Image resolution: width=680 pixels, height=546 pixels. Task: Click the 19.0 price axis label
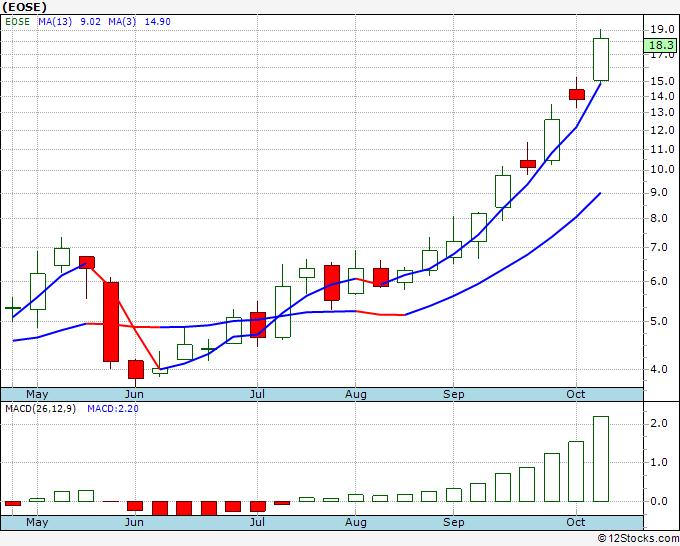[x=662, y=29]
